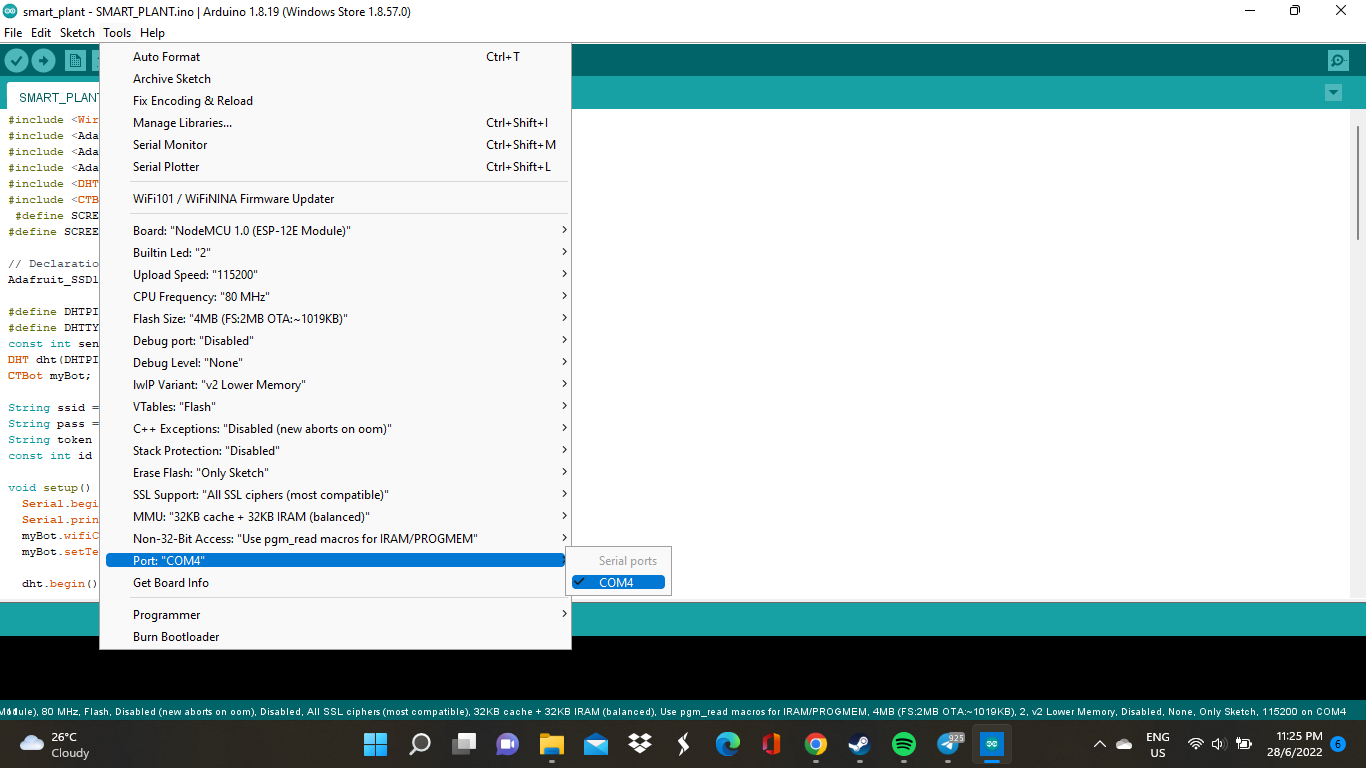The width and height of the screenshot is (1366, 768).
Task: Show hidden system tray icons chevron
Action: click(x=1100, y=744)
